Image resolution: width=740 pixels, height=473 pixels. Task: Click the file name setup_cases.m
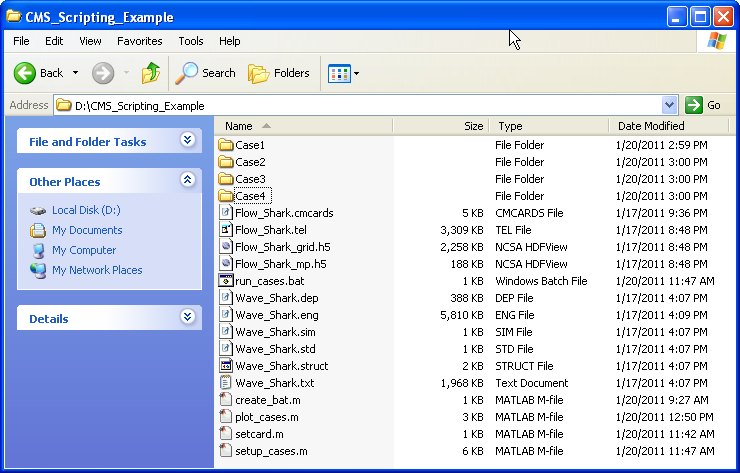click(271, 451)
